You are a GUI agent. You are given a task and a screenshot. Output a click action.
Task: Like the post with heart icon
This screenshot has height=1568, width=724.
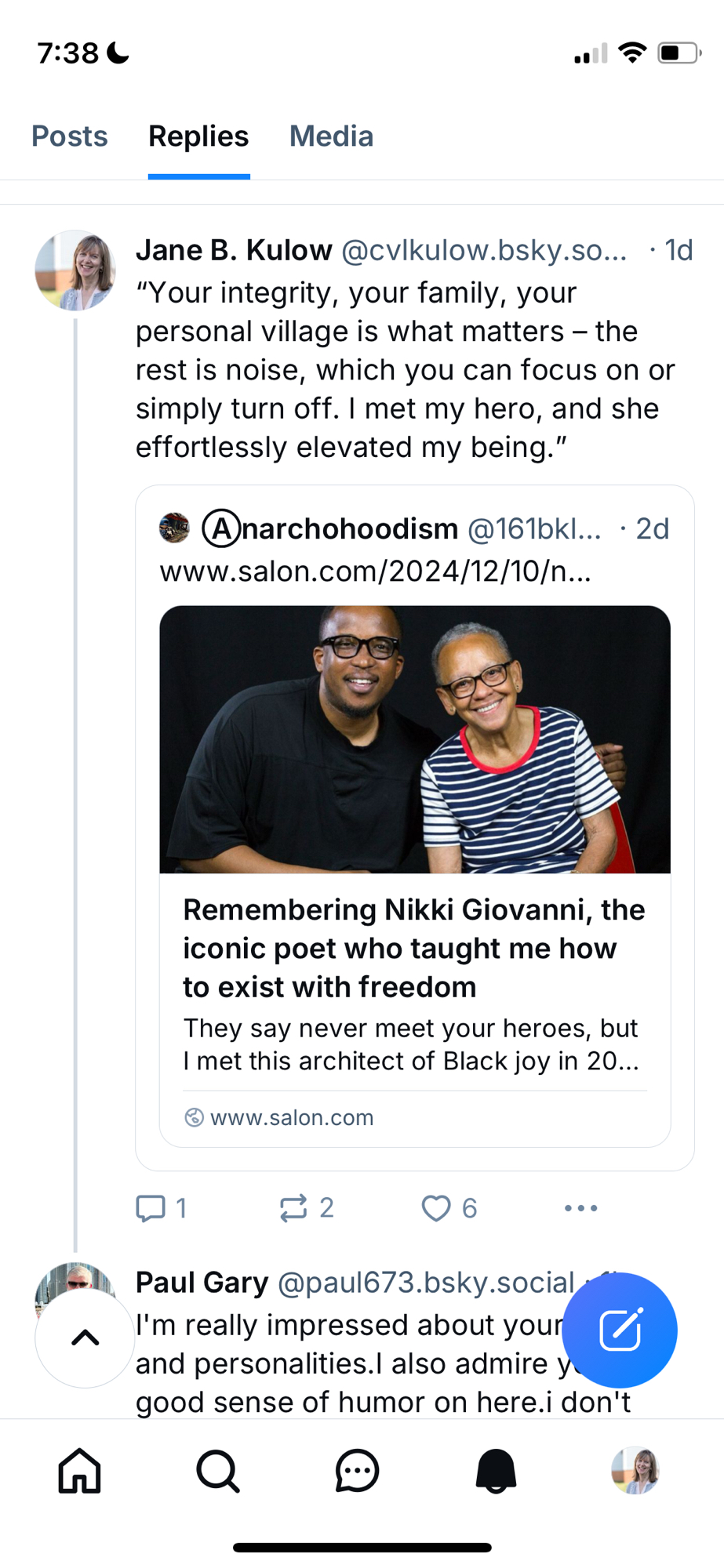click(x=436, y=1208)
